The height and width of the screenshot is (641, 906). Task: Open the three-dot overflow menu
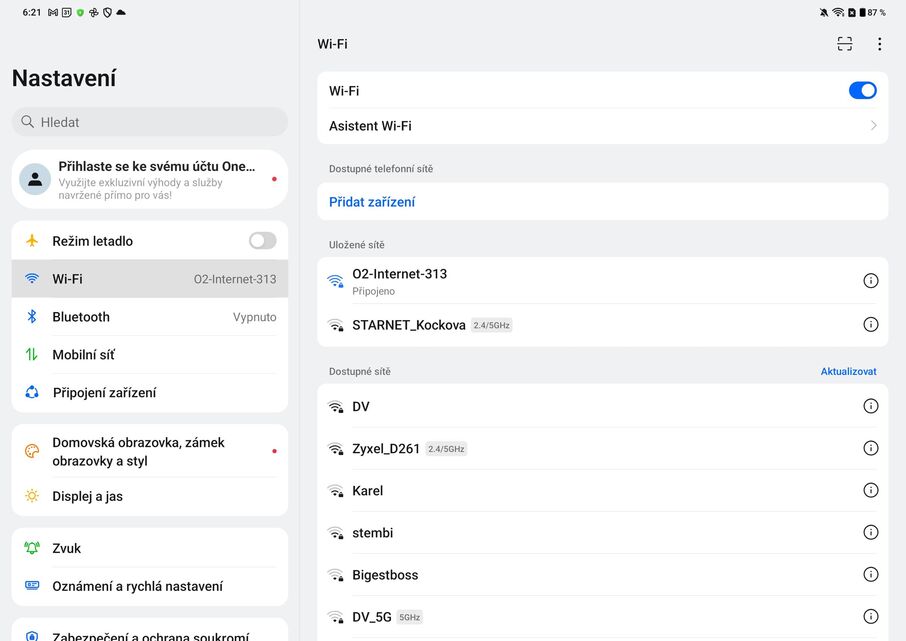pyautogui.click(x=879, y=44)
